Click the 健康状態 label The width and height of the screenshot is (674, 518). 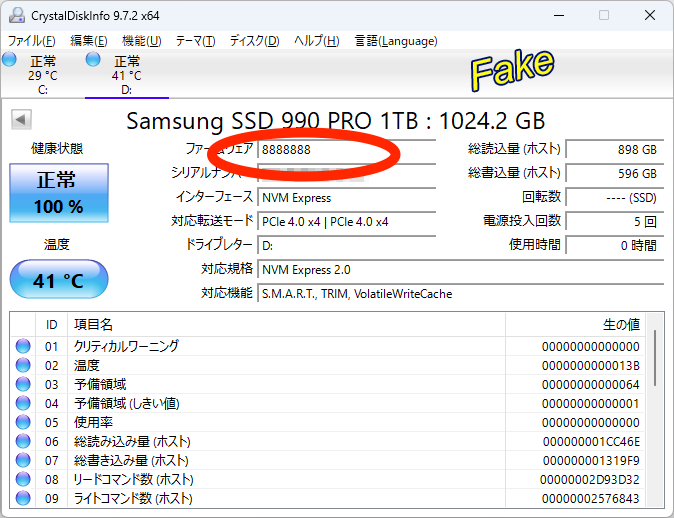point(57,149)
